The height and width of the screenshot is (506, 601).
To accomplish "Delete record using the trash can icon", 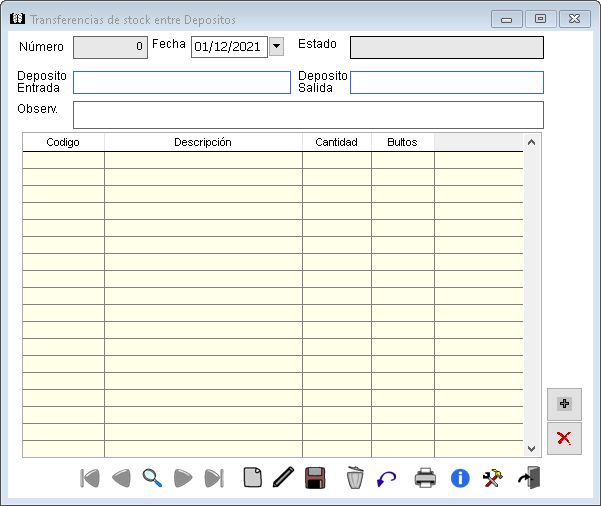I will (x=355, y=478).
